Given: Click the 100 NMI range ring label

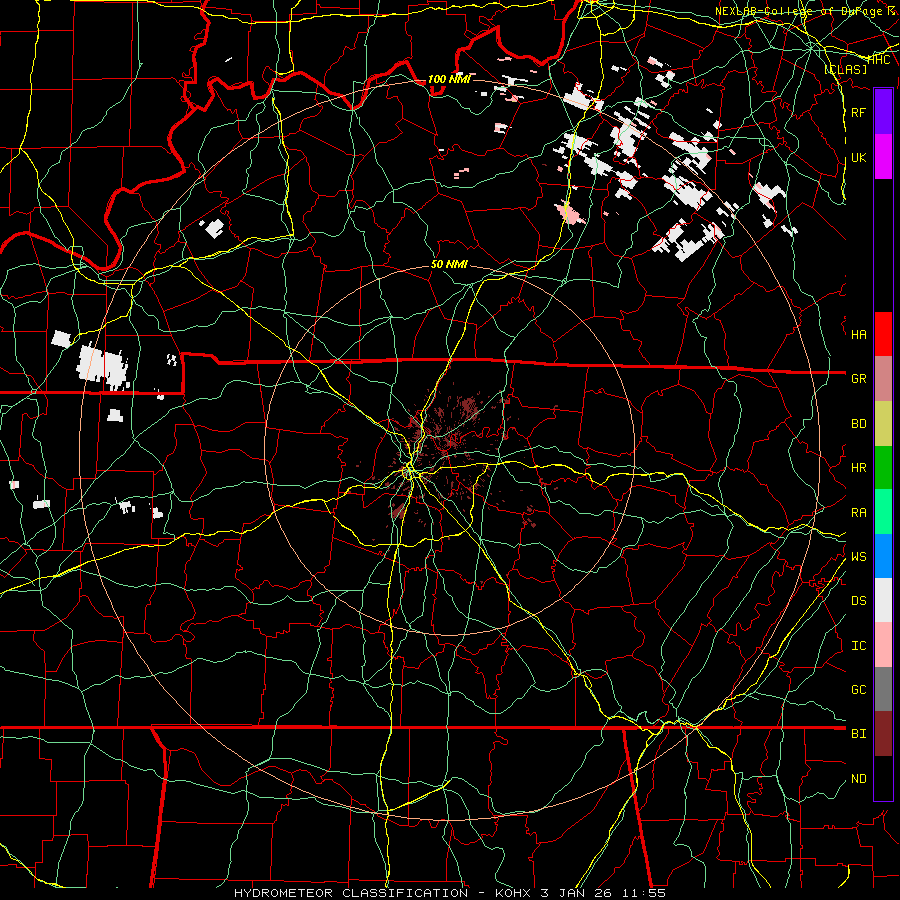Looking at the screenshot, I should 449,79.
